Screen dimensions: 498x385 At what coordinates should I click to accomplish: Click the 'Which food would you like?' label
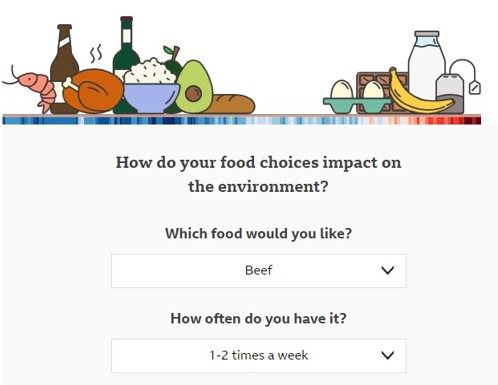click(259, 234)
